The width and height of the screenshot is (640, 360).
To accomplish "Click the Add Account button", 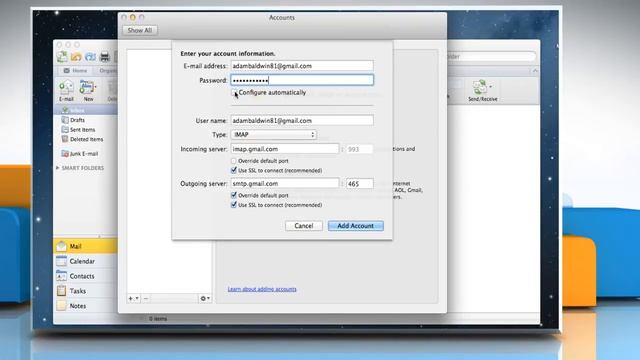I will (356, 226).
